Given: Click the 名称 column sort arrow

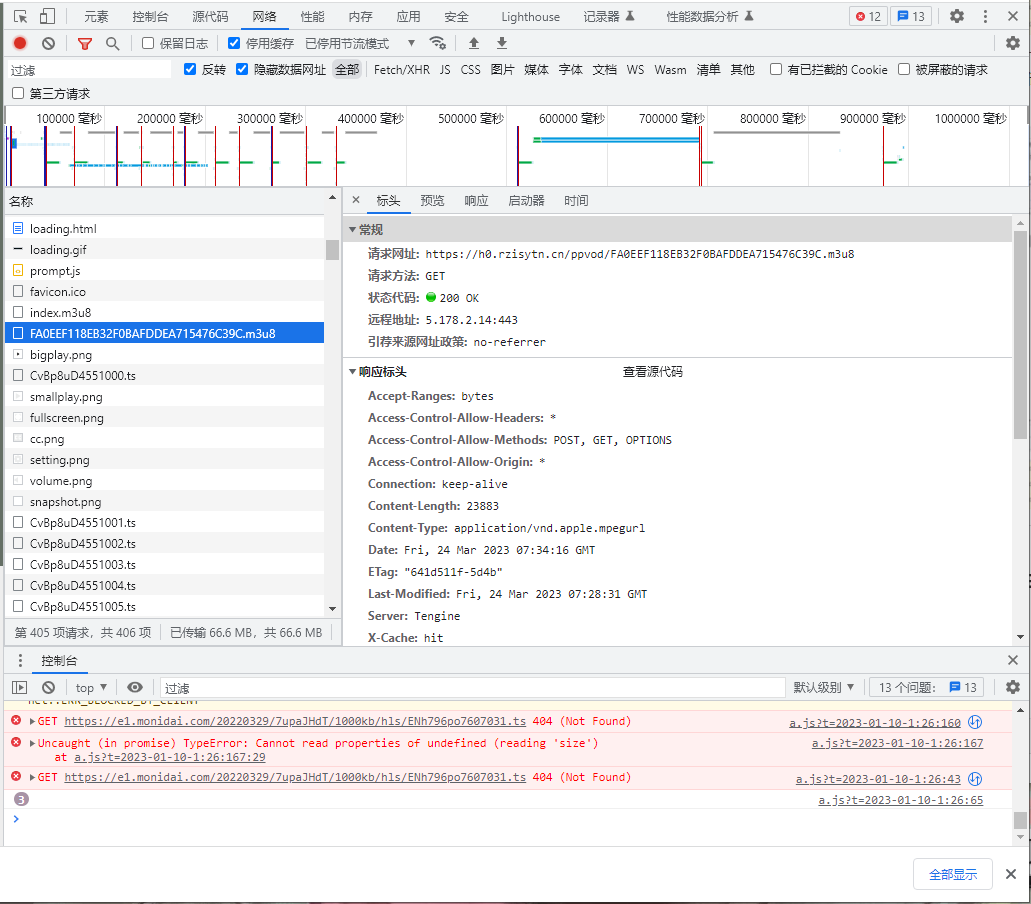Looking at the screenshot, I should [332, 198].
